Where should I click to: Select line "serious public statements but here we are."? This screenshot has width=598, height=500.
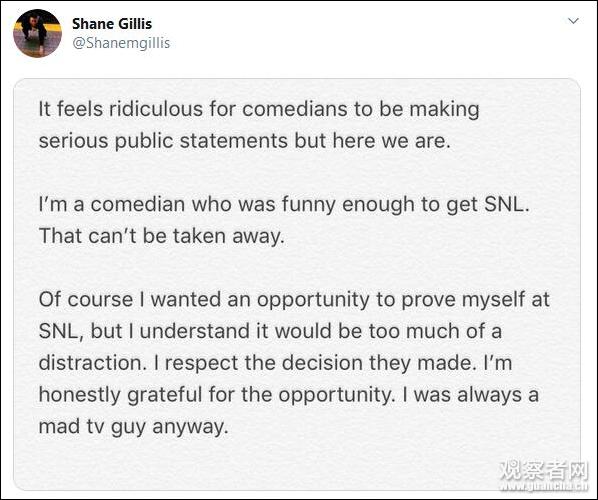pyautogui.click(x=244, y=141)
